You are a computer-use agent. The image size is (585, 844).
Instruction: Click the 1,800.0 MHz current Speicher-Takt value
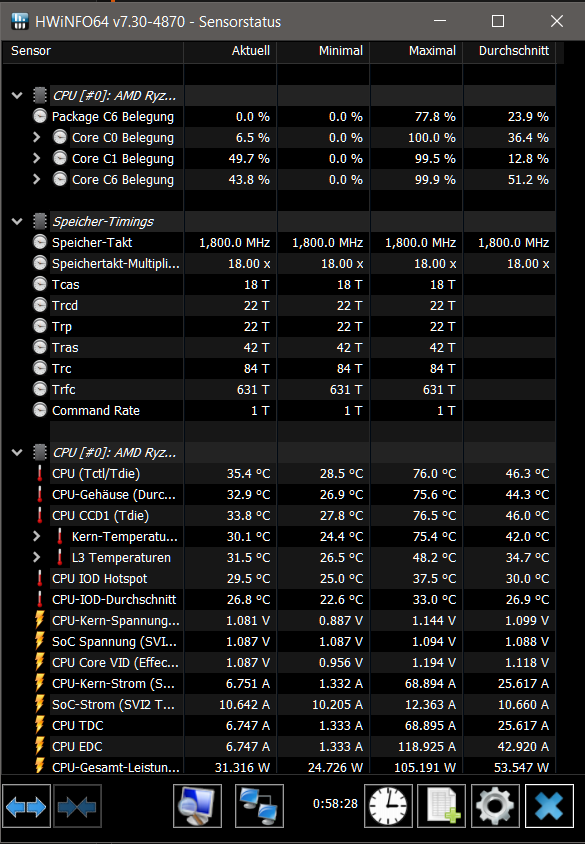(x=235, y=243)
